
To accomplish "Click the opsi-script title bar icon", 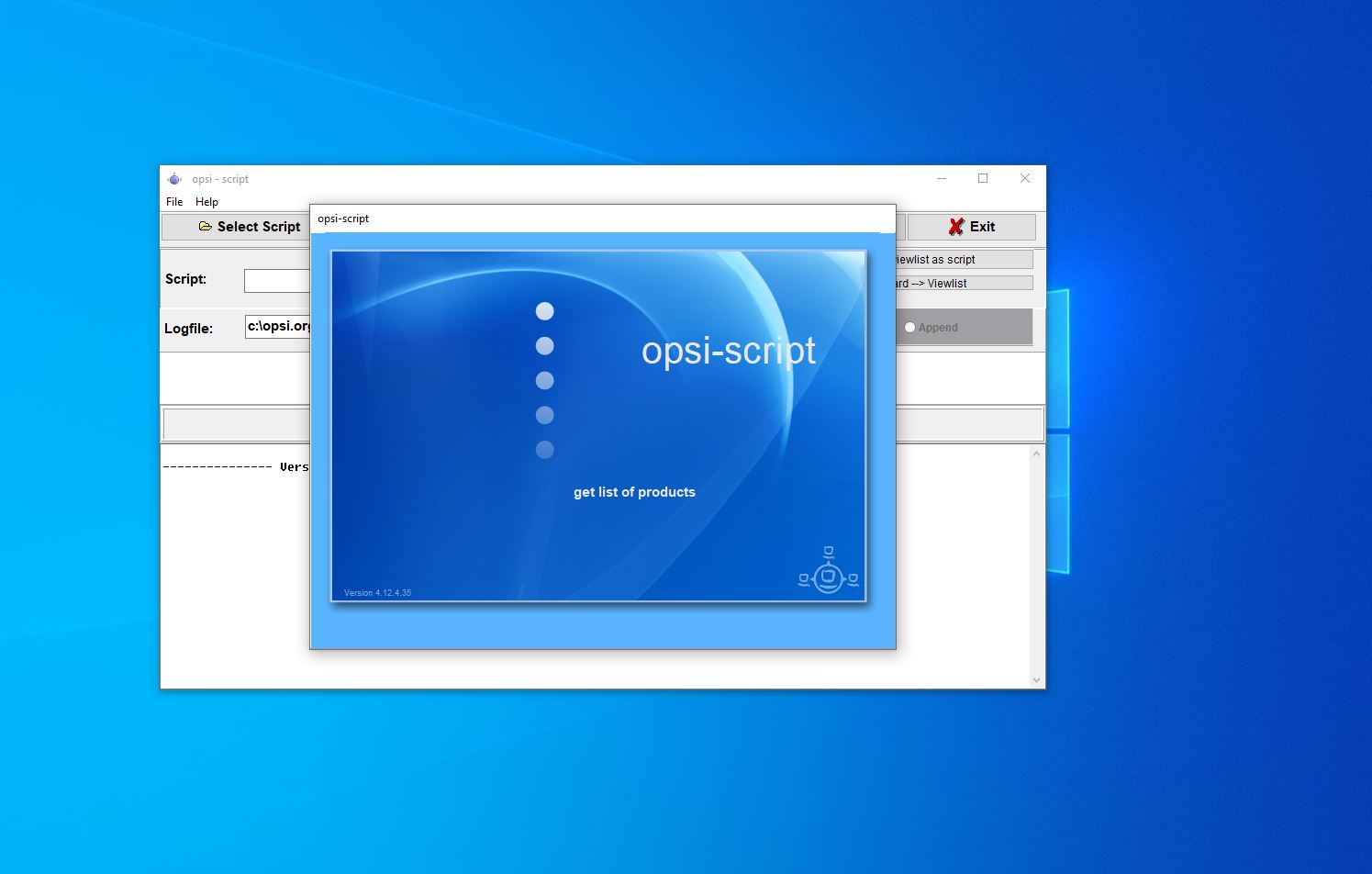I will click(174, 179).
